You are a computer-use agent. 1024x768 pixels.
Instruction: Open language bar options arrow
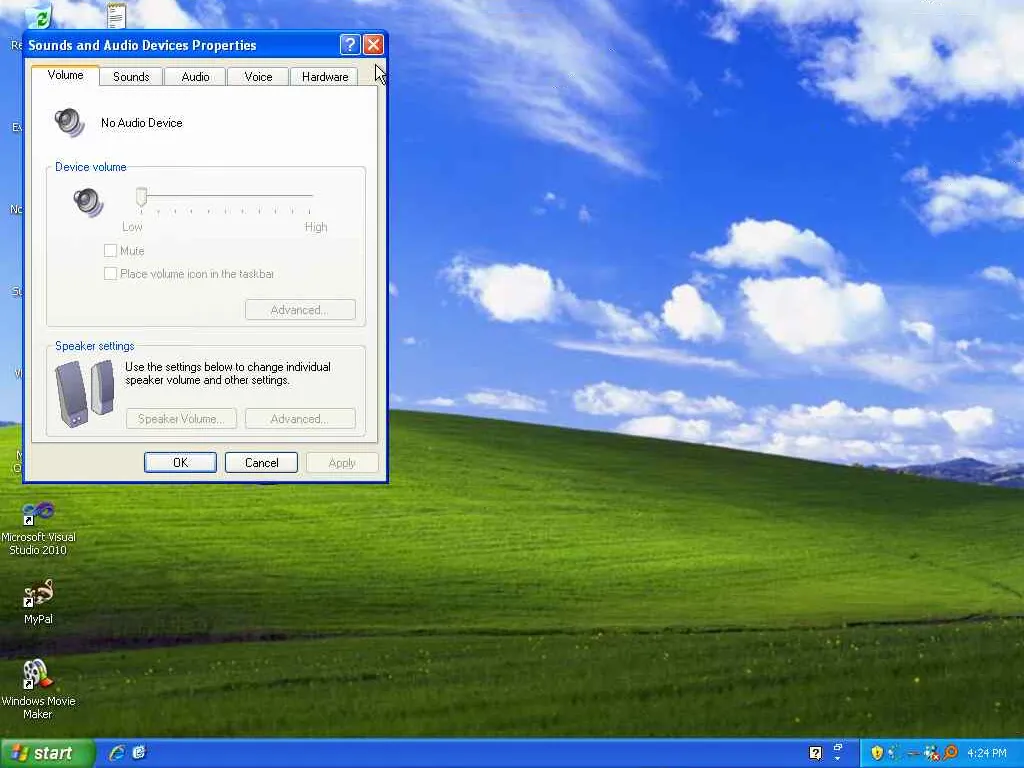(838, 759)
